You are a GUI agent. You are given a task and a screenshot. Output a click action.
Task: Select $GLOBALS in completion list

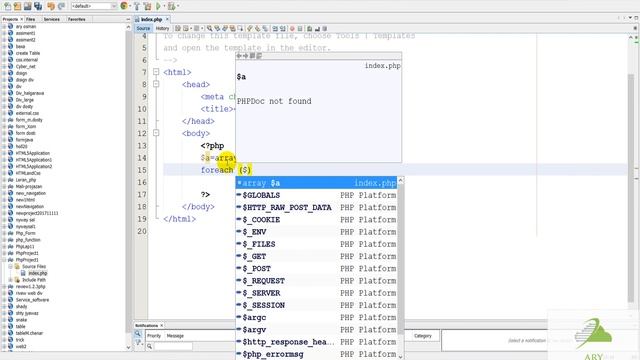click(x=316, y=195)
